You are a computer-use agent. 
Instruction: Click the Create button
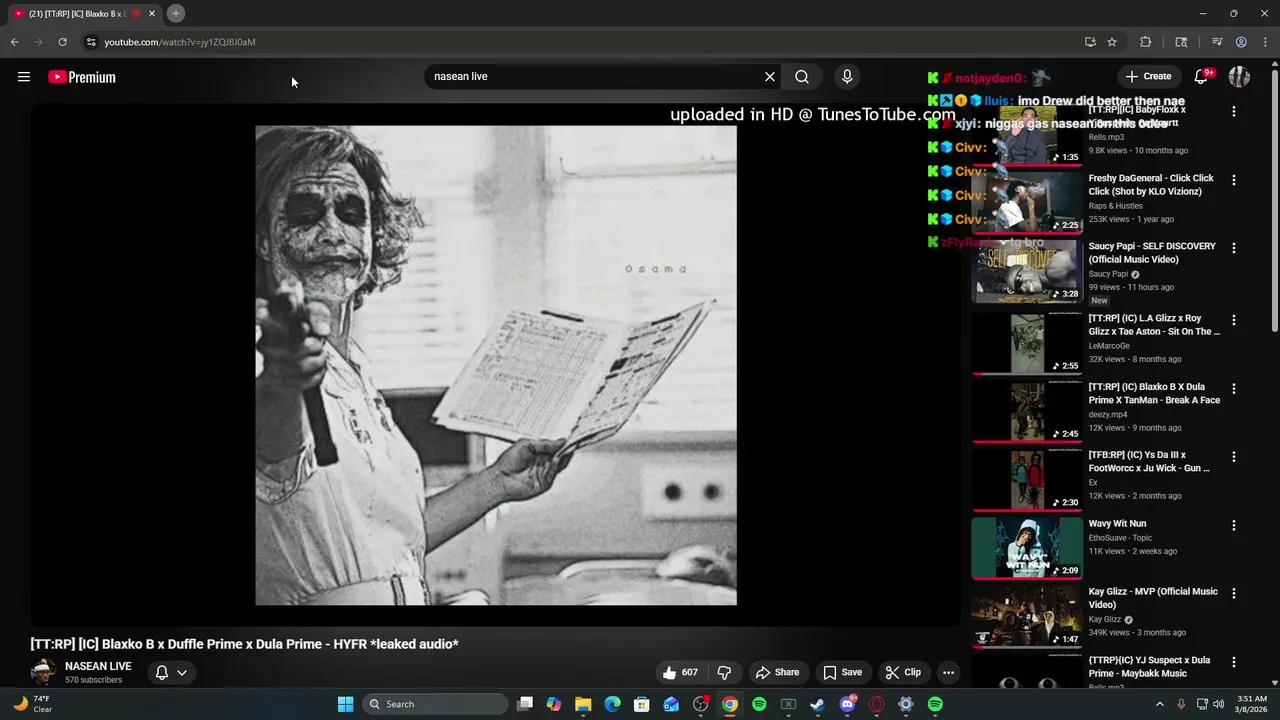click(x=1148, y=77)
